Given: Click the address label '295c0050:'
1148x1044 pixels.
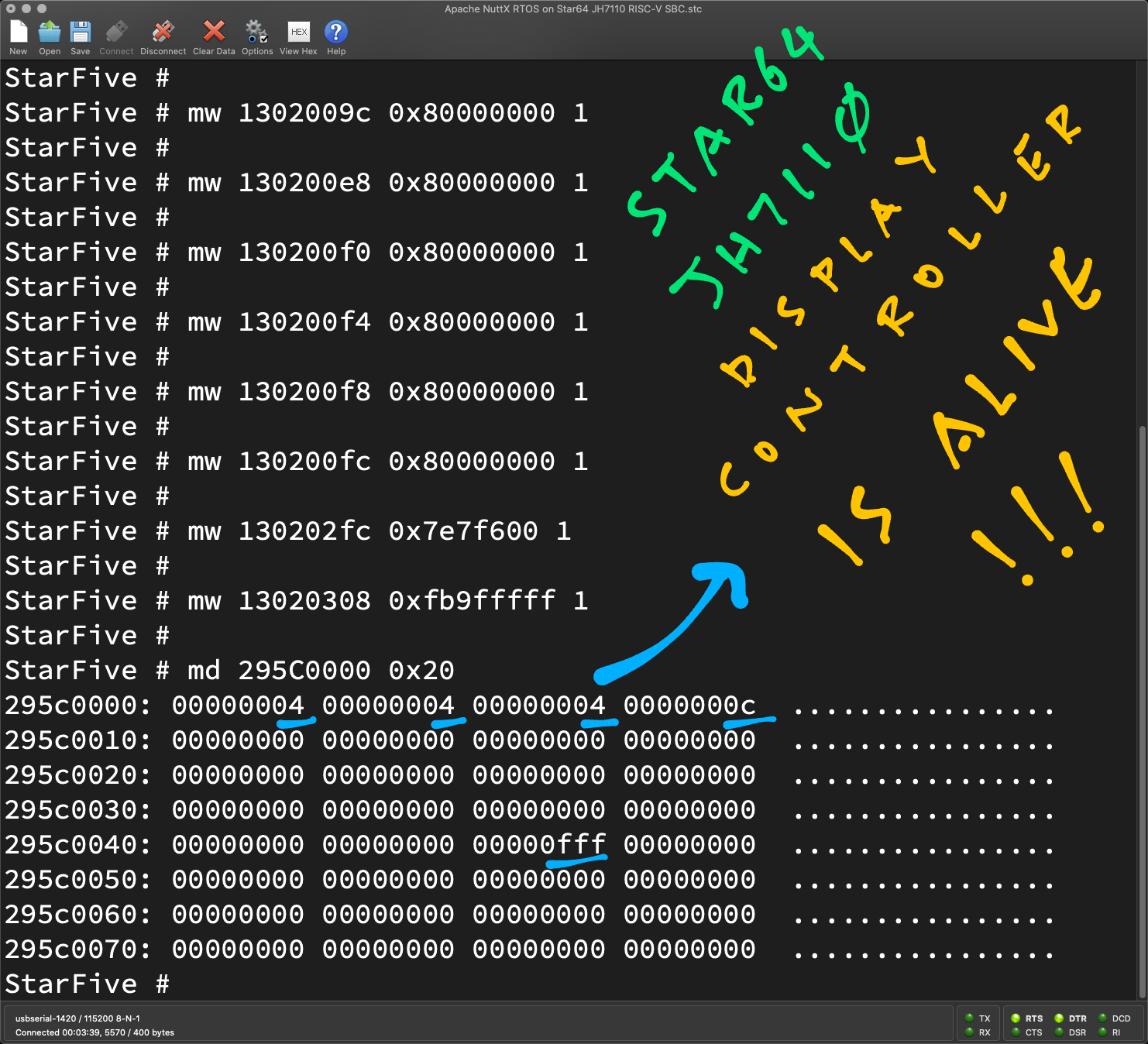Looking at the screenshot, I should click(77, 880).
